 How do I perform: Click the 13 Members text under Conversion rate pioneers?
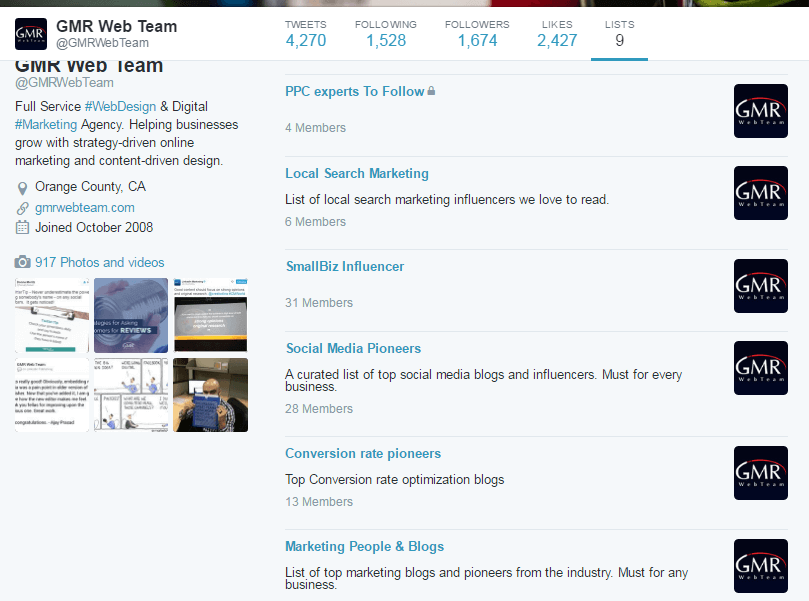click(x=319, y=501)
